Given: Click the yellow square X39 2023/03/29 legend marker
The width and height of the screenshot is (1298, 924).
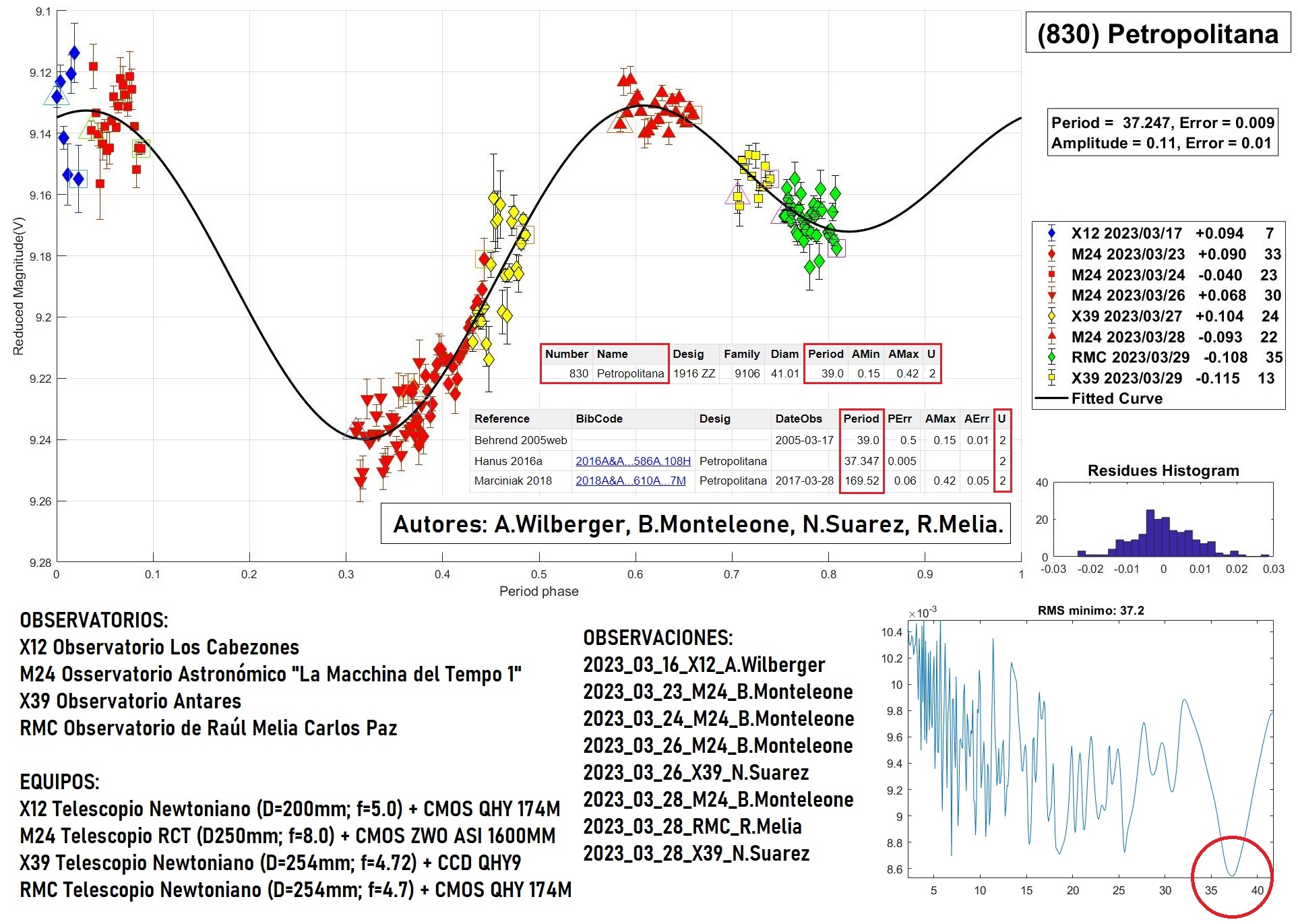Looking at the screenshot, I should [x=1051, y=378].
